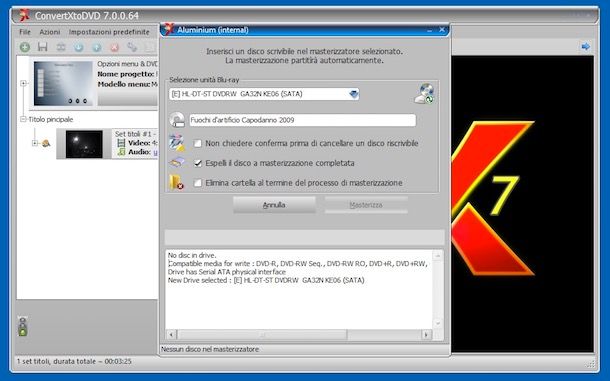Click the Masterizza button
610x381 pixels.
click(x=366, y=205)
